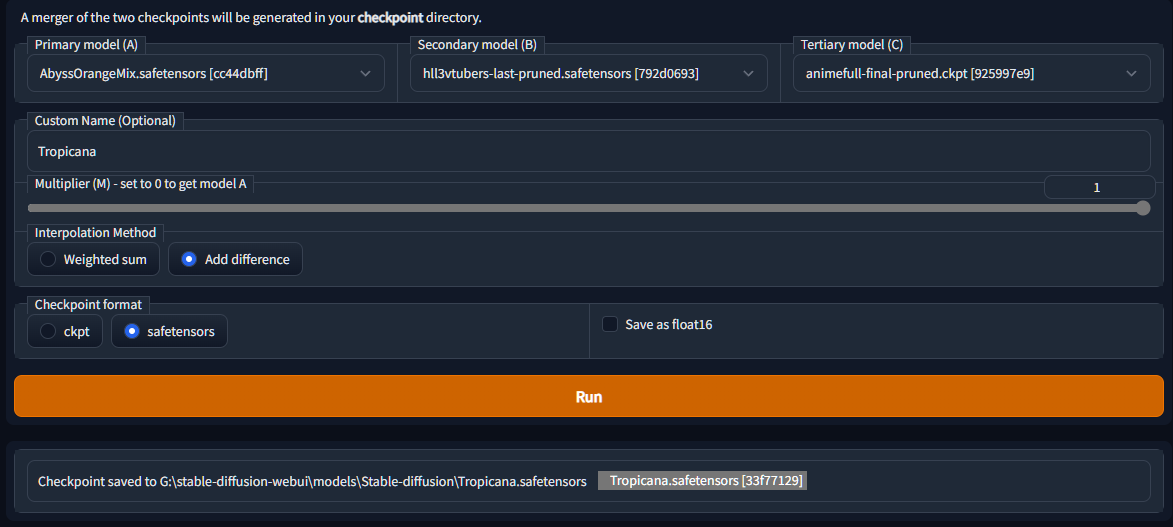1173x527 pixels.
Task: Click the Multiplier value box showing 1
Action: point(1098,187)
